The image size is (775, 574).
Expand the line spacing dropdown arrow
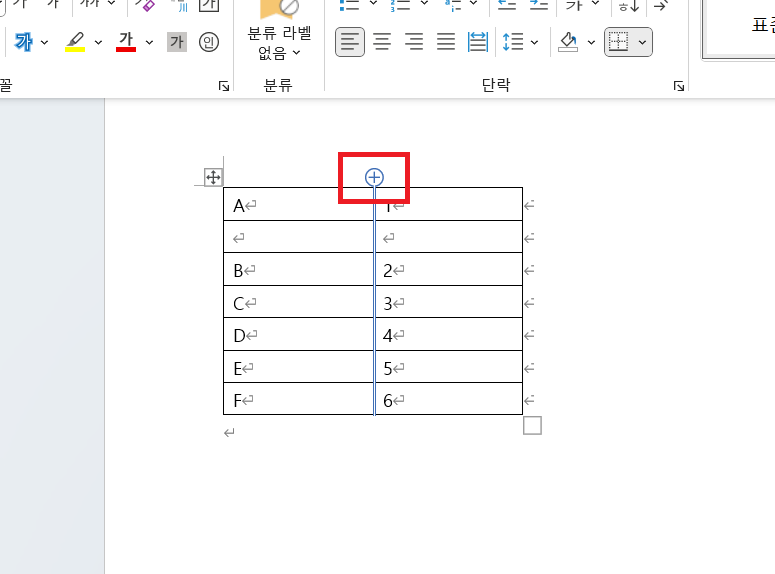click(x=534, y=43)
